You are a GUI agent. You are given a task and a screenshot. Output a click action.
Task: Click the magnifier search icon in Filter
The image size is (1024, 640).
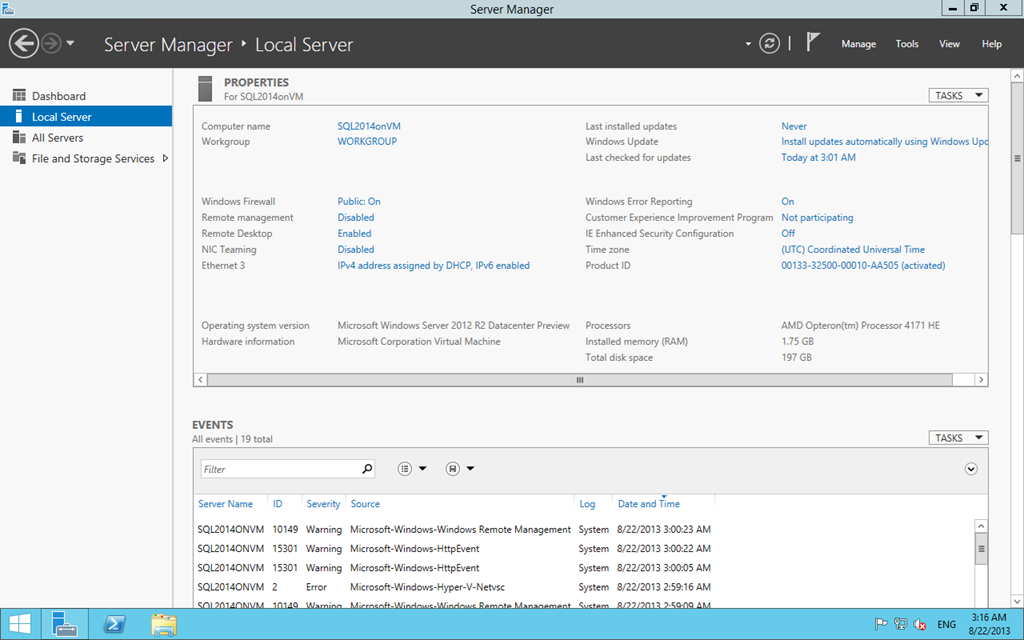[x=367, y=468]
